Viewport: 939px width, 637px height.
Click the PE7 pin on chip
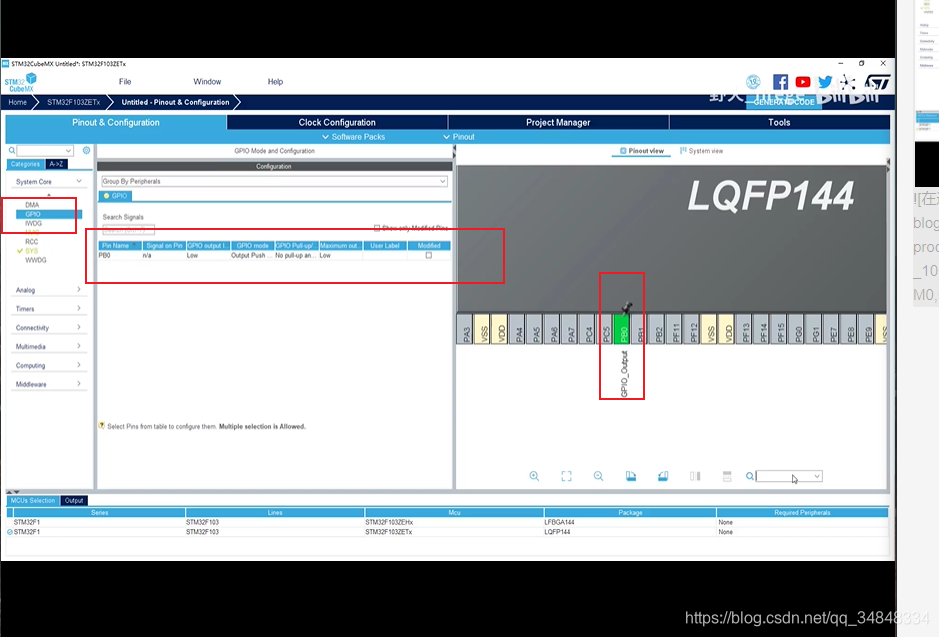point(833,328)
